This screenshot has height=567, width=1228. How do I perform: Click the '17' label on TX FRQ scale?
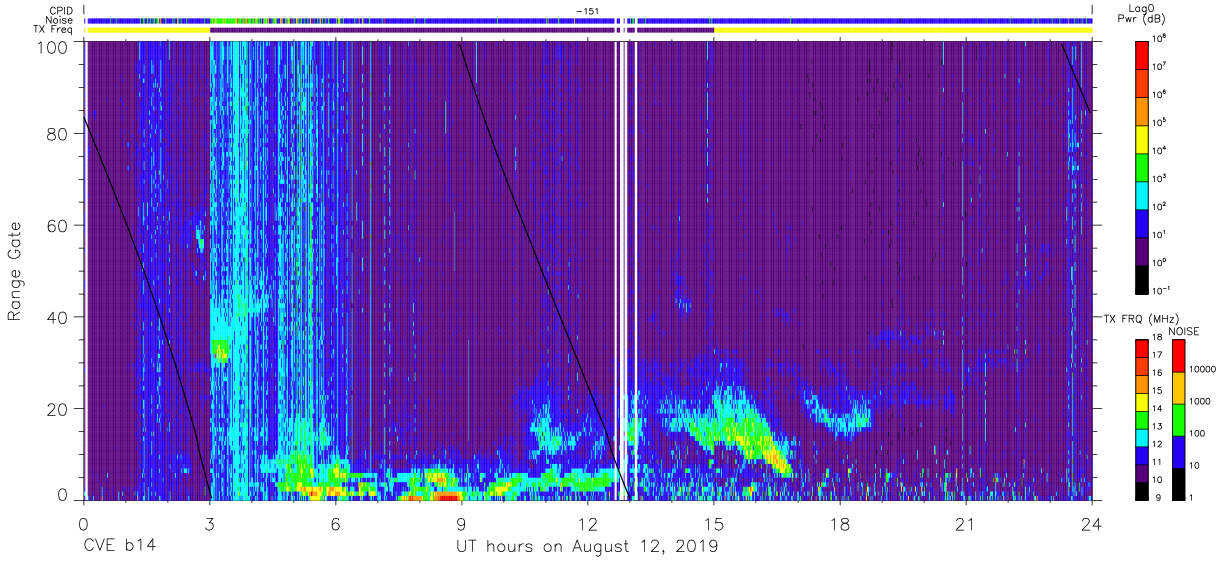(1158, 356)
